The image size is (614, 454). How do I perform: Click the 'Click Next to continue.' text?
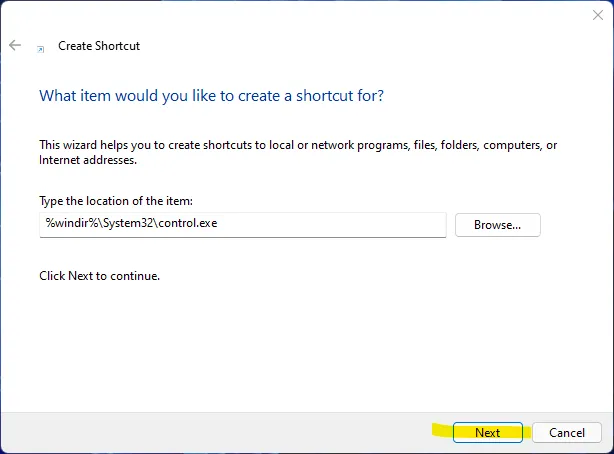[x=99, y=276]
